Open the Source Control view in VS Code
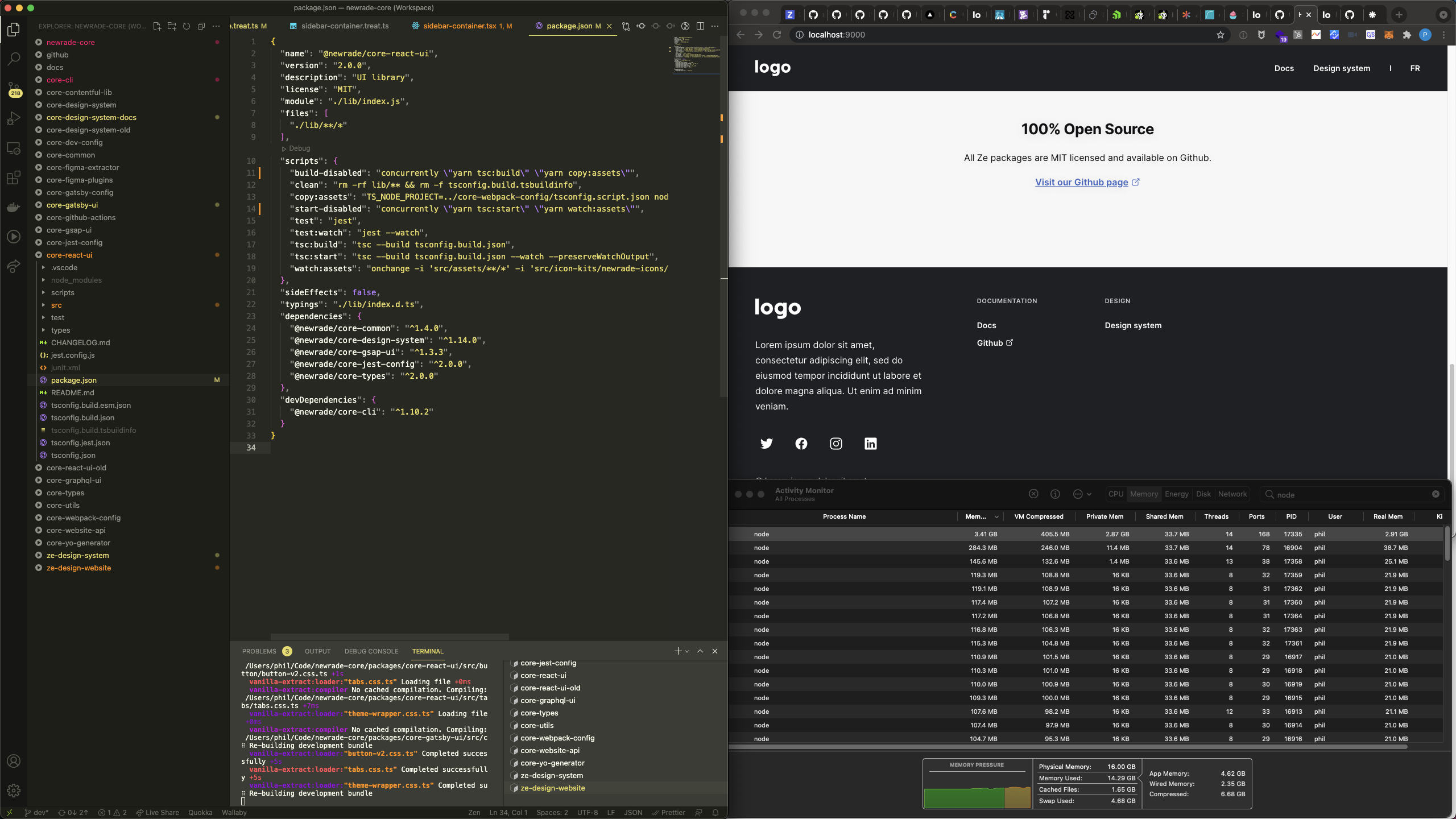 [x=14, y=89]
